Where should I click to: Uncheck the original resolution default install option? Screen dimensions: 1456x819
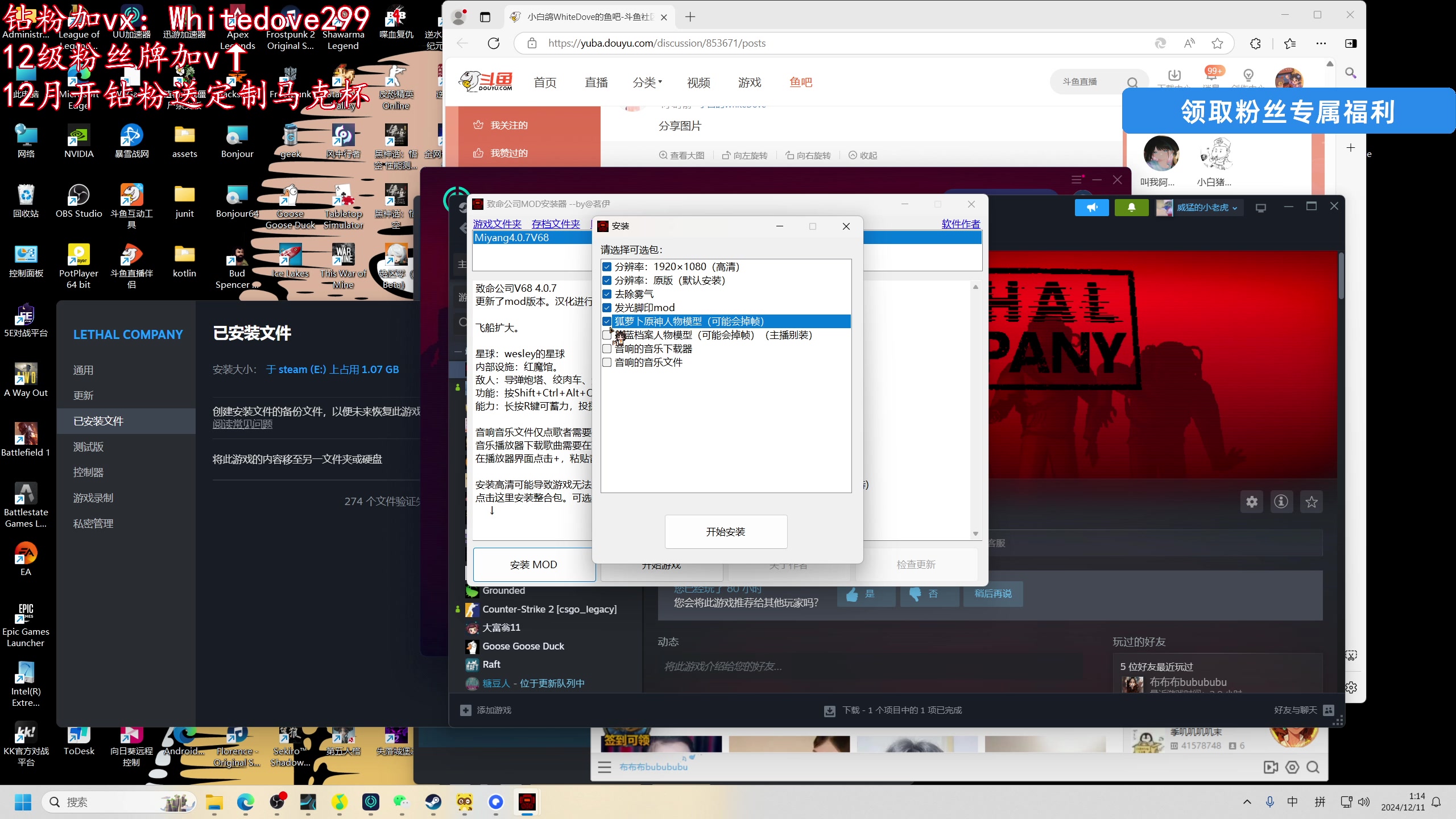click(607, 280)
